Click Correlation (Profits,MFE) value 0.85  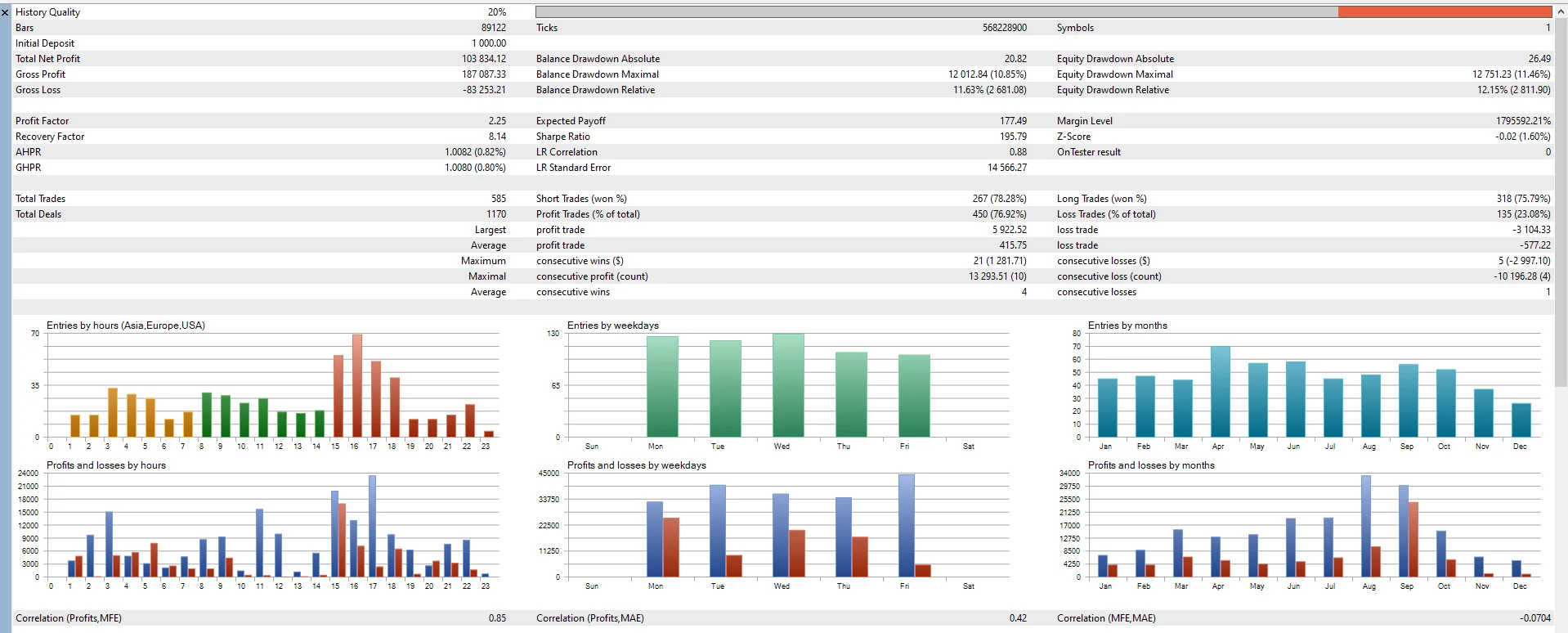pyautogui.click(x=497, y=618)
